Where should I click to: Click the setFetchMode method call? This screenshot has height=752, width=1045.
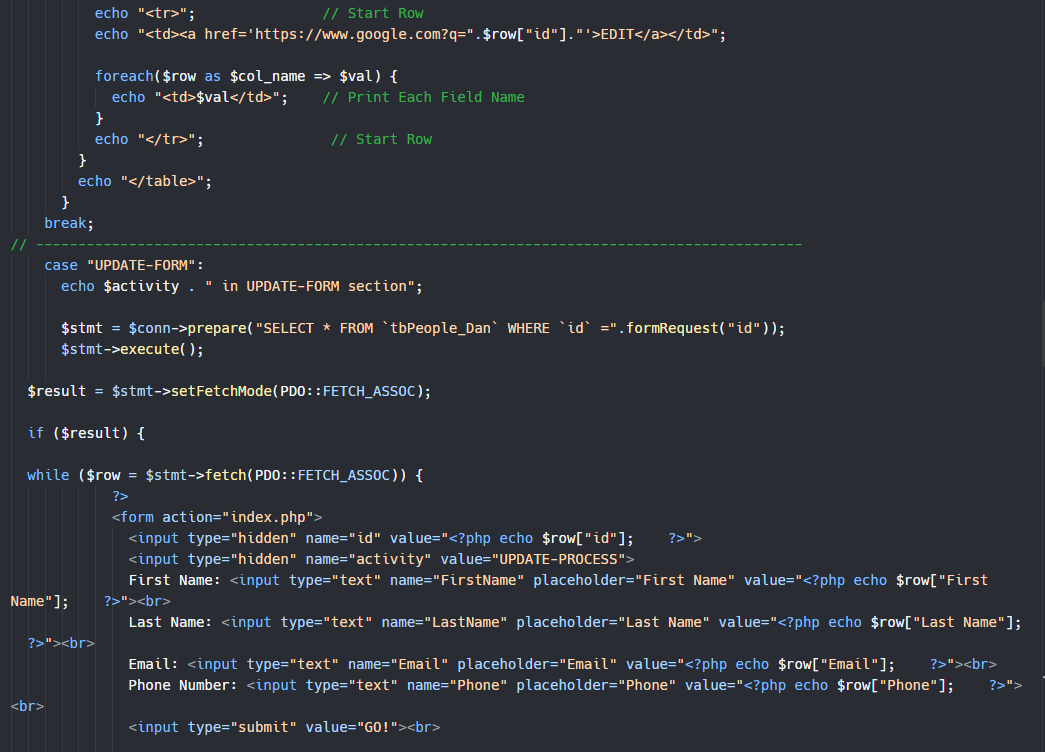coord(221,392)
